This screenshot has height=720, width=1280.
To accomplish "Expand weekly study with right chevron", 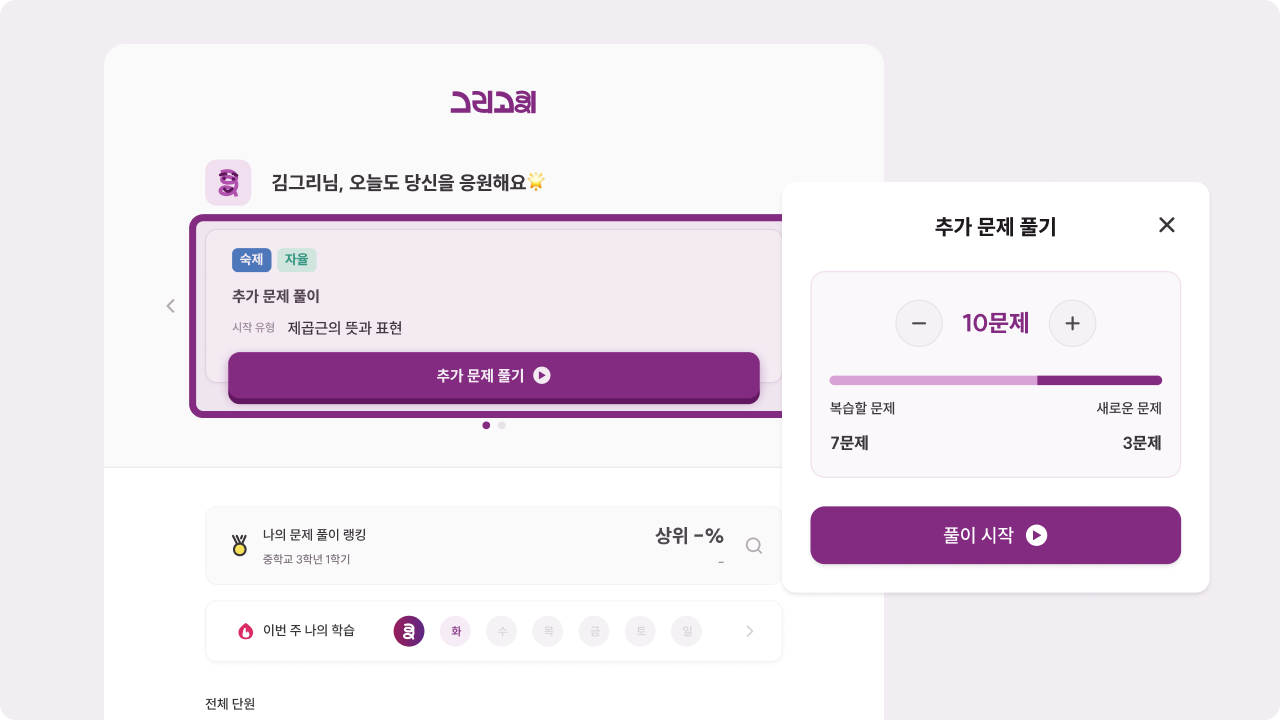I will (x=750, y=631).
